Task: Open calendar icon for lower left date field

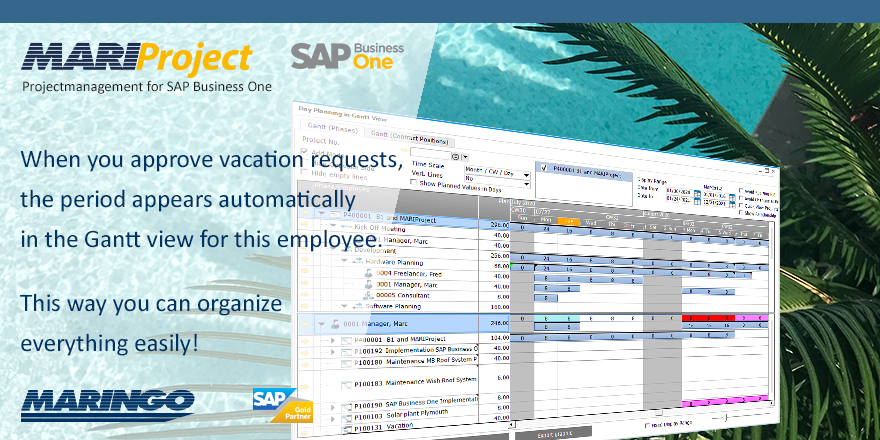Action: click(x=697, y=201)
